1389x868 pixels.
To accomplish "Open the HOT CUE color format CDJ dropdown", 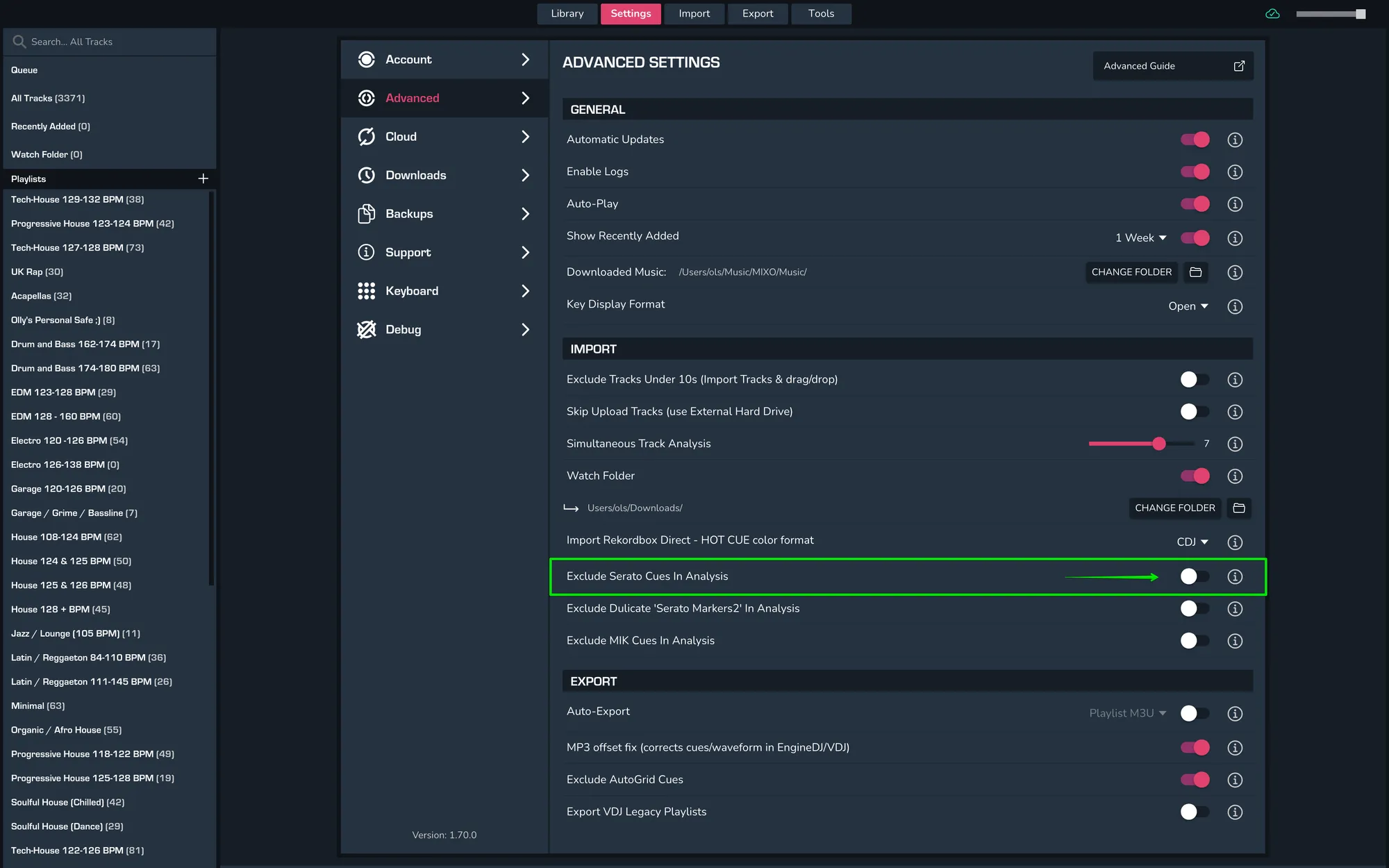I will tap(1192, 542).
